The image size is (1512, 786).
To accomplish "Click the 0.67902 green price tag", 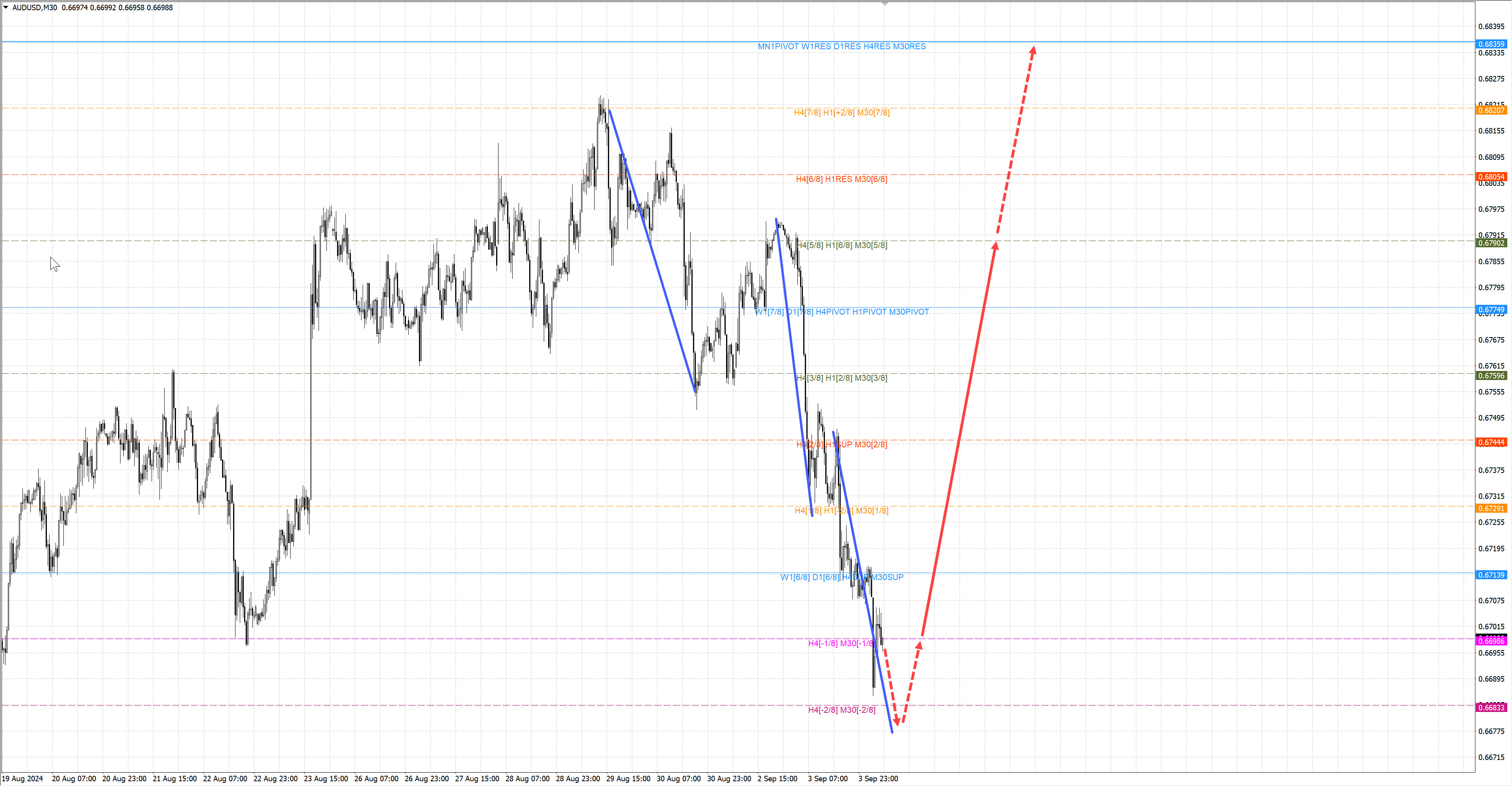I will [x=1491, y=243].
